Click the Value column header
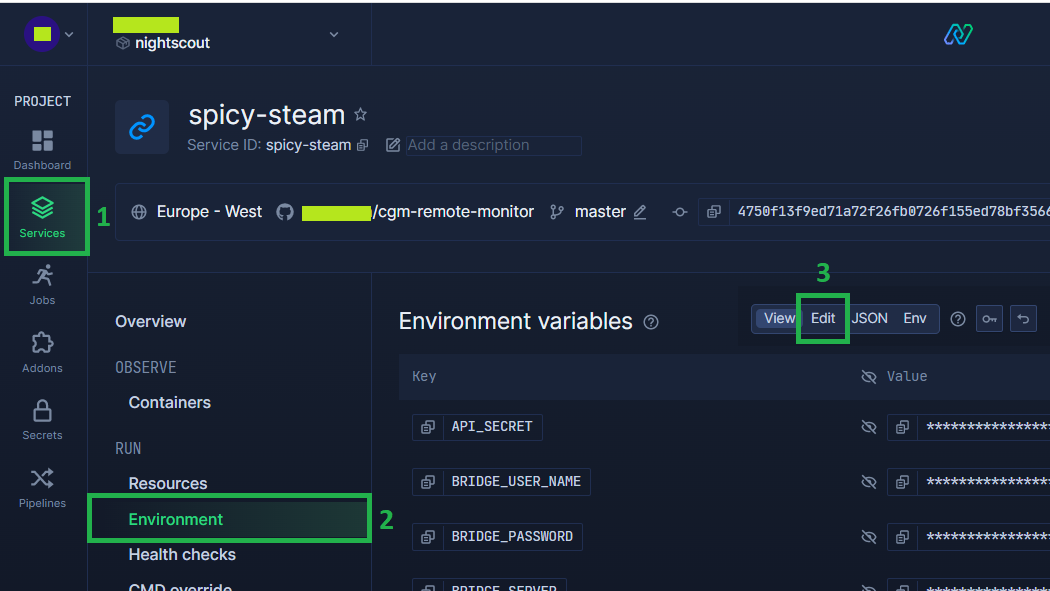The height and width of the screenshot is (591, 1050). 907,377
